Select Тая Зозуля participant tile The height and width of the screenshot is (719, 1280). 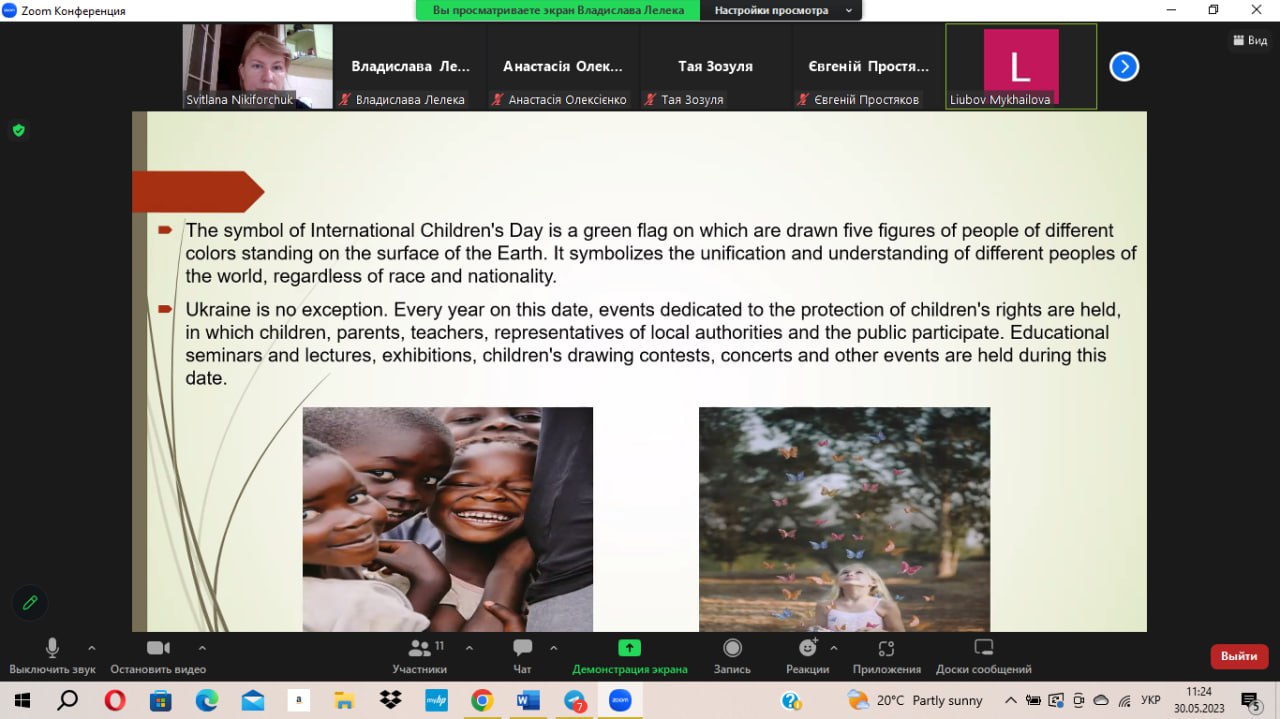[x=715, y=66]
